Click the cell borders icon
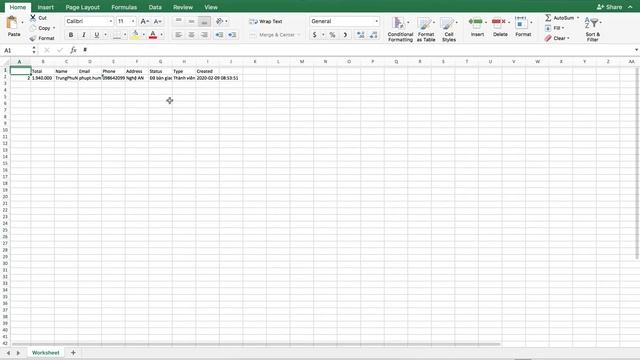Screen dimensions: 640x360 point(117,35)
